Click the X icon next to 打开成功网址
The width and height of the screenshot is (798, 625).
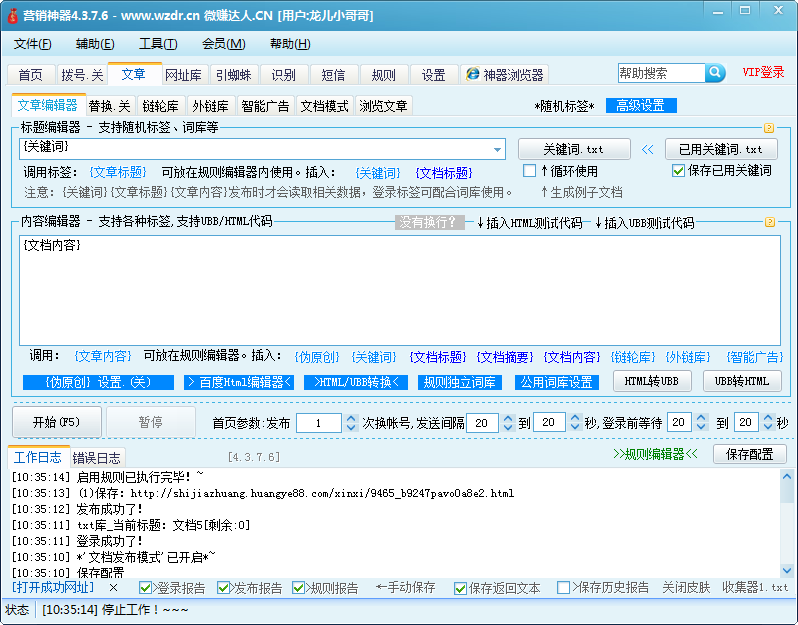(x=113, y=588)
